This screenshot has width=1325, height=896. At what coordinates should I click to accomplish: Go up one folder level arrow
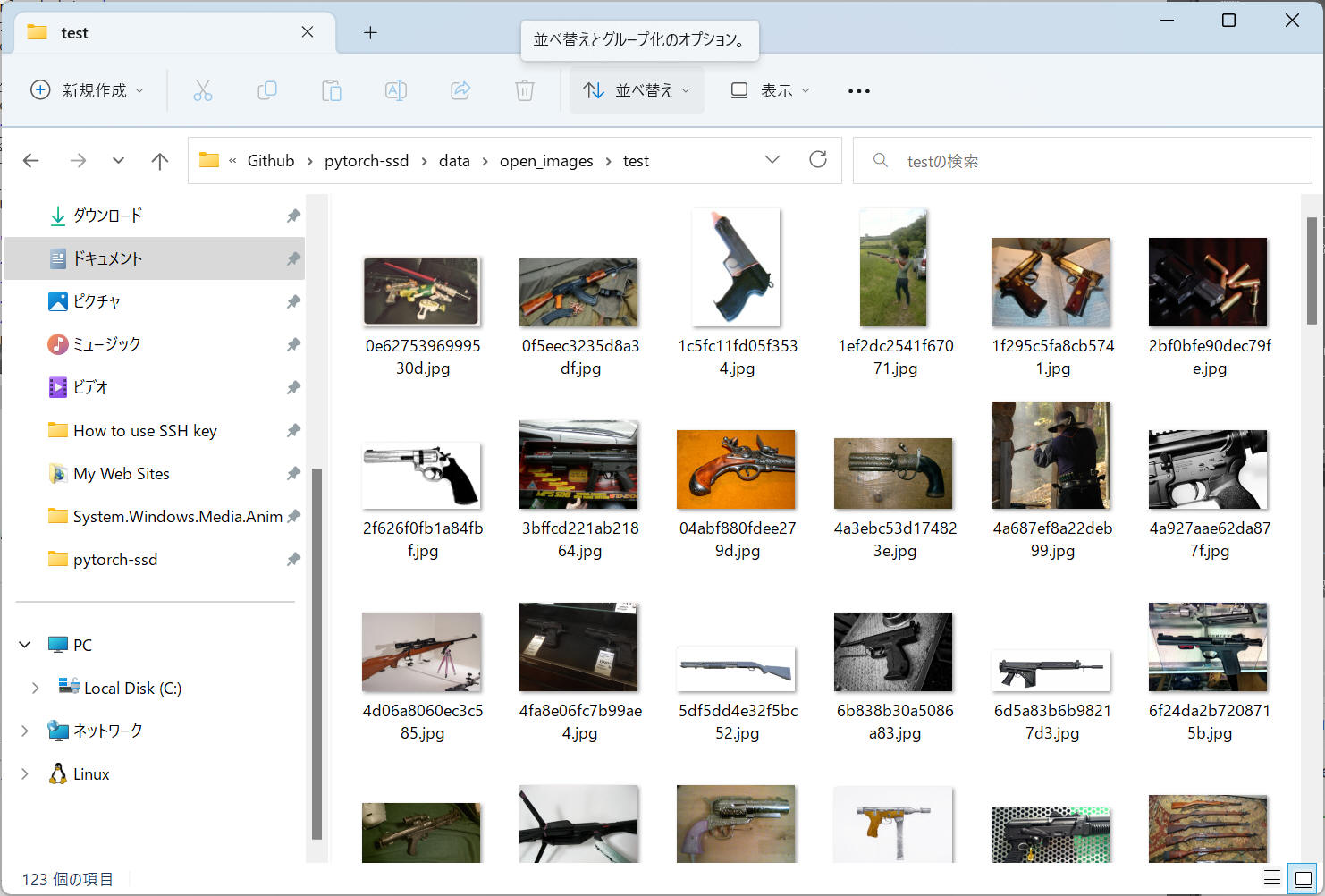coord(160,161)
